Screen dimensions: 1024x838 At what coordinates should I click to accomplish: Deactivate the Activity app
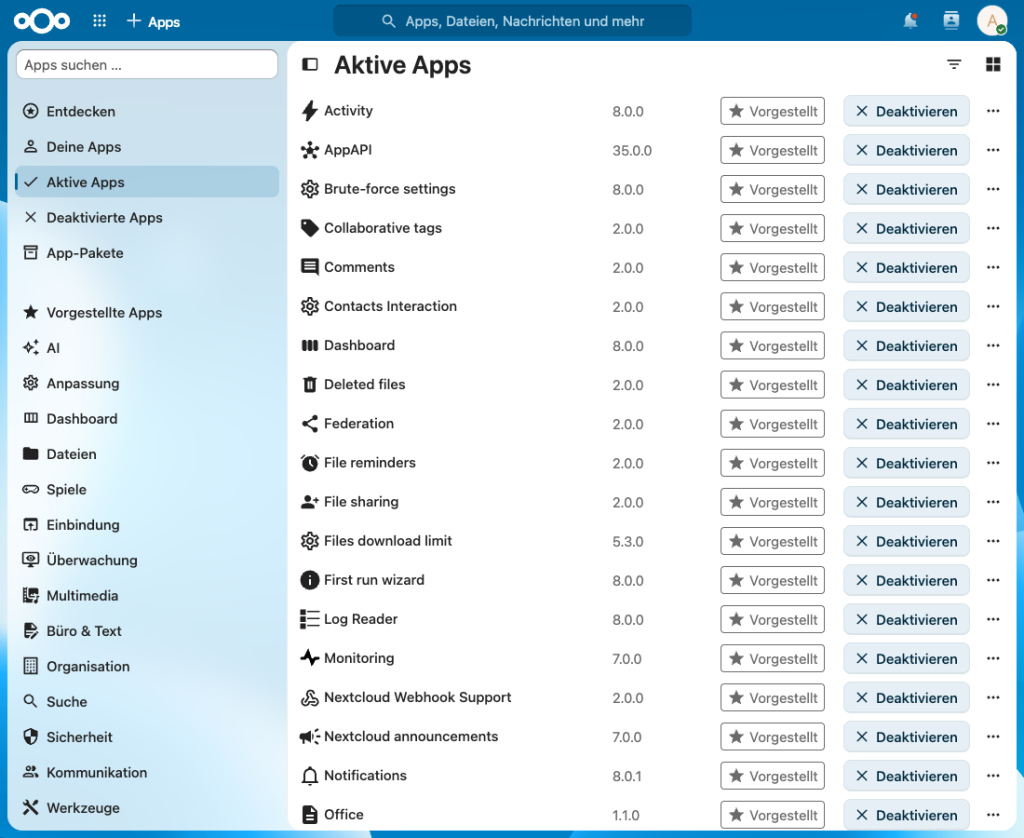pos(906,111)
